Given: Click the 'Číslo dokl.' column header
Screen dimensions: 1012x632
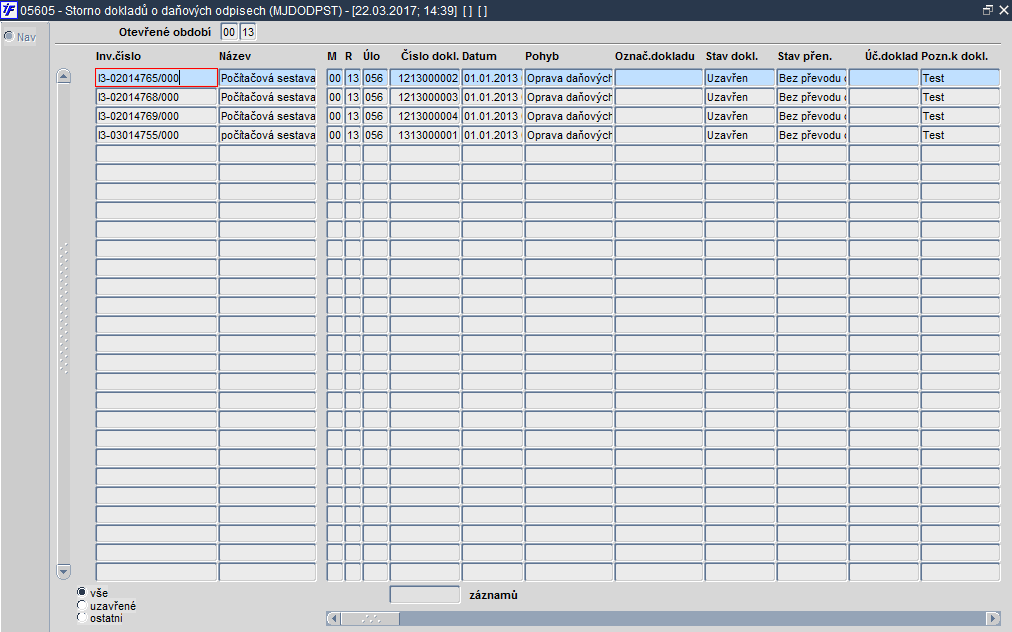Looking at the screenshot, I should pos(430,56).
